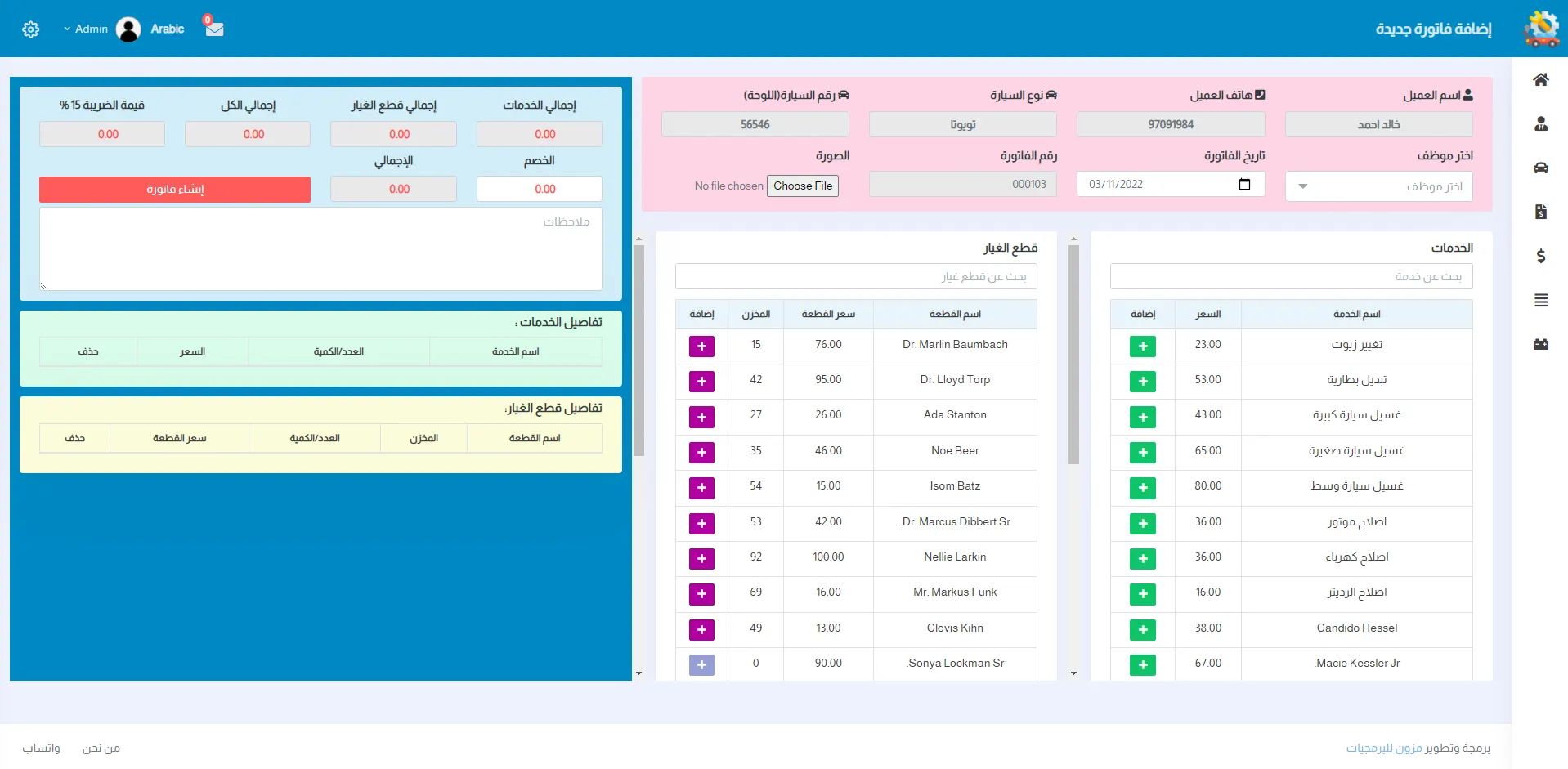Open the invoice file icon in sidebar
Image resolution: width=1568 pixels, height=769 pixels.
(x=1540, y=212)
